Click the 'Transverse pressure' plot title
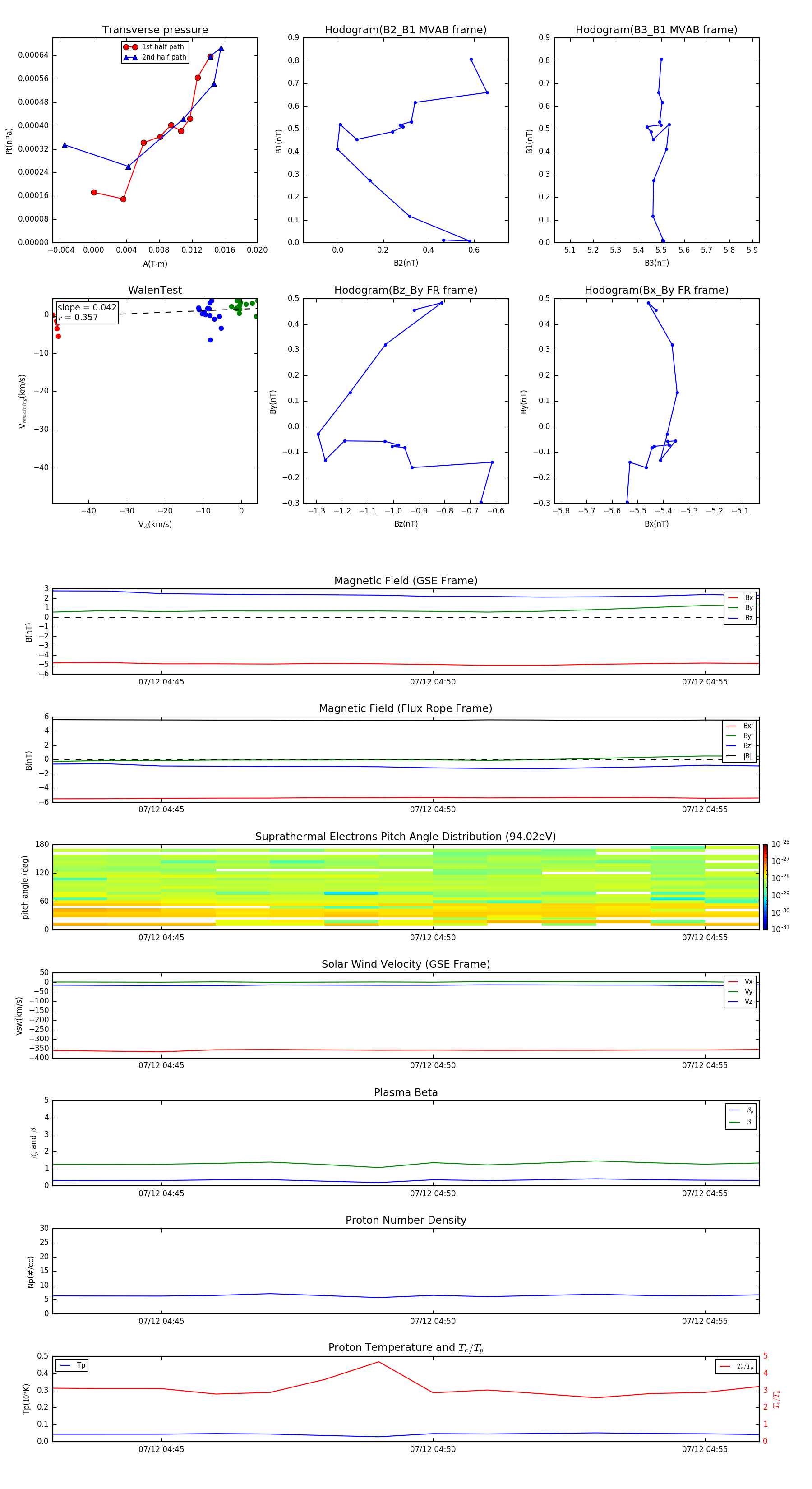Image resolution: width=812 pixels, height=1489 pixels. pos(155,30)
